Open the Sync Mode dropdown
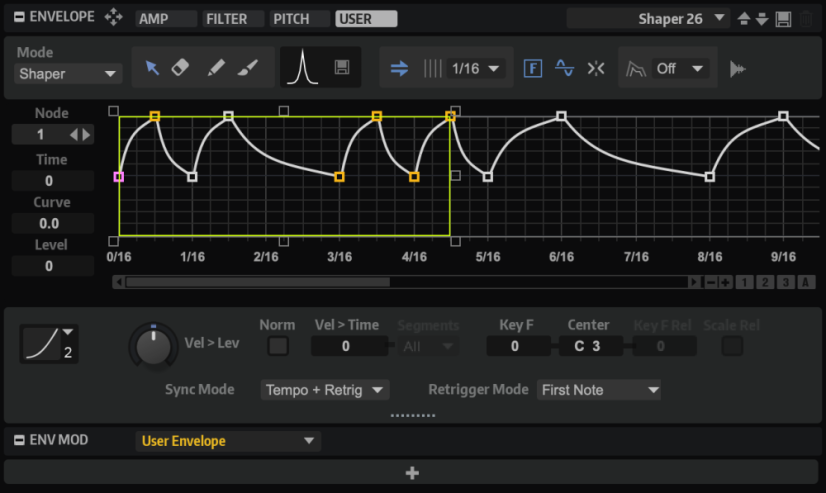This screenshot has height=493, width=826. coord(324,390)
